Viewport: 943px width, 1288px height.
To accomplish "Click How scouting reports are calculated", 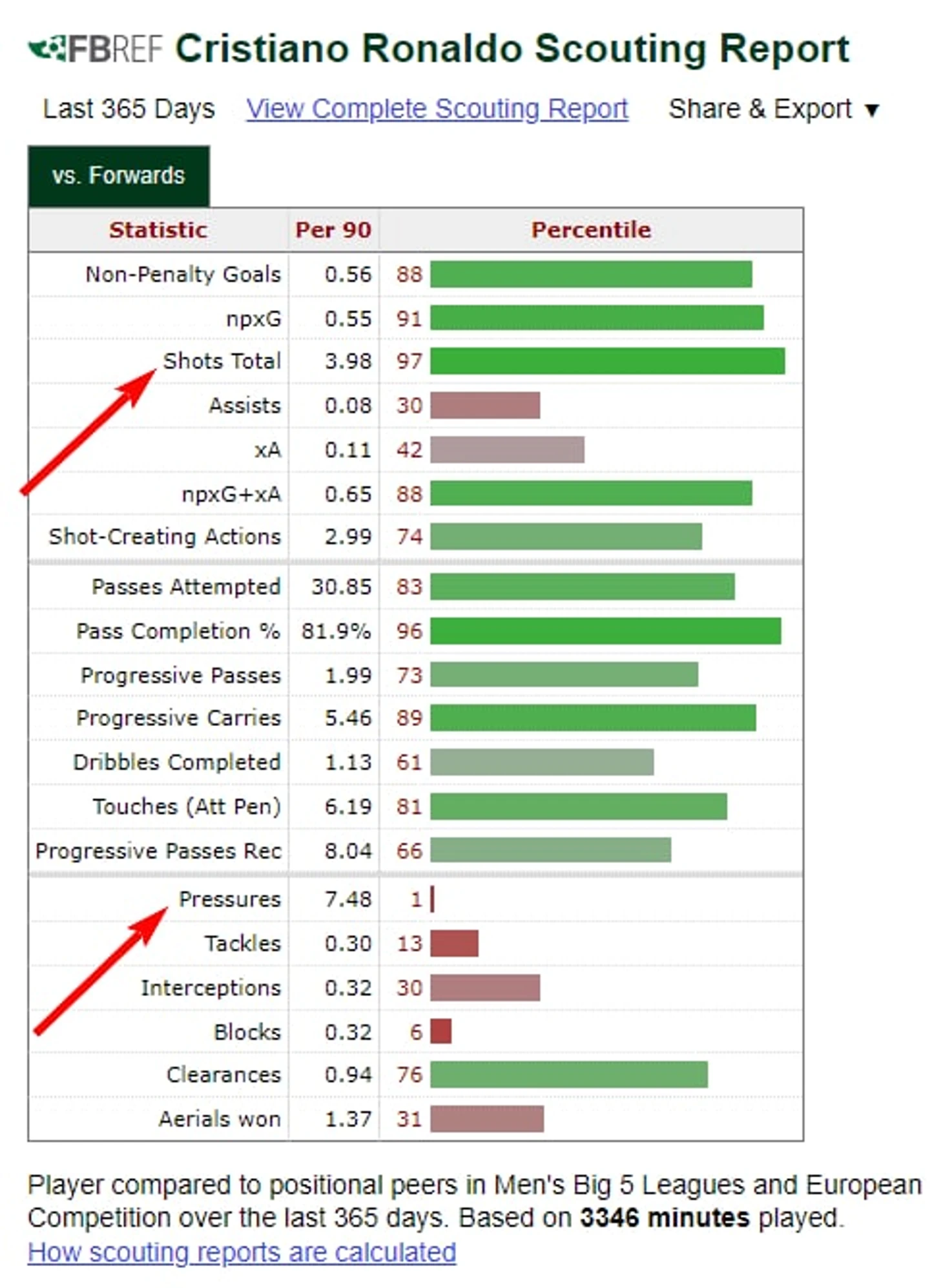I will point(242,1252).
